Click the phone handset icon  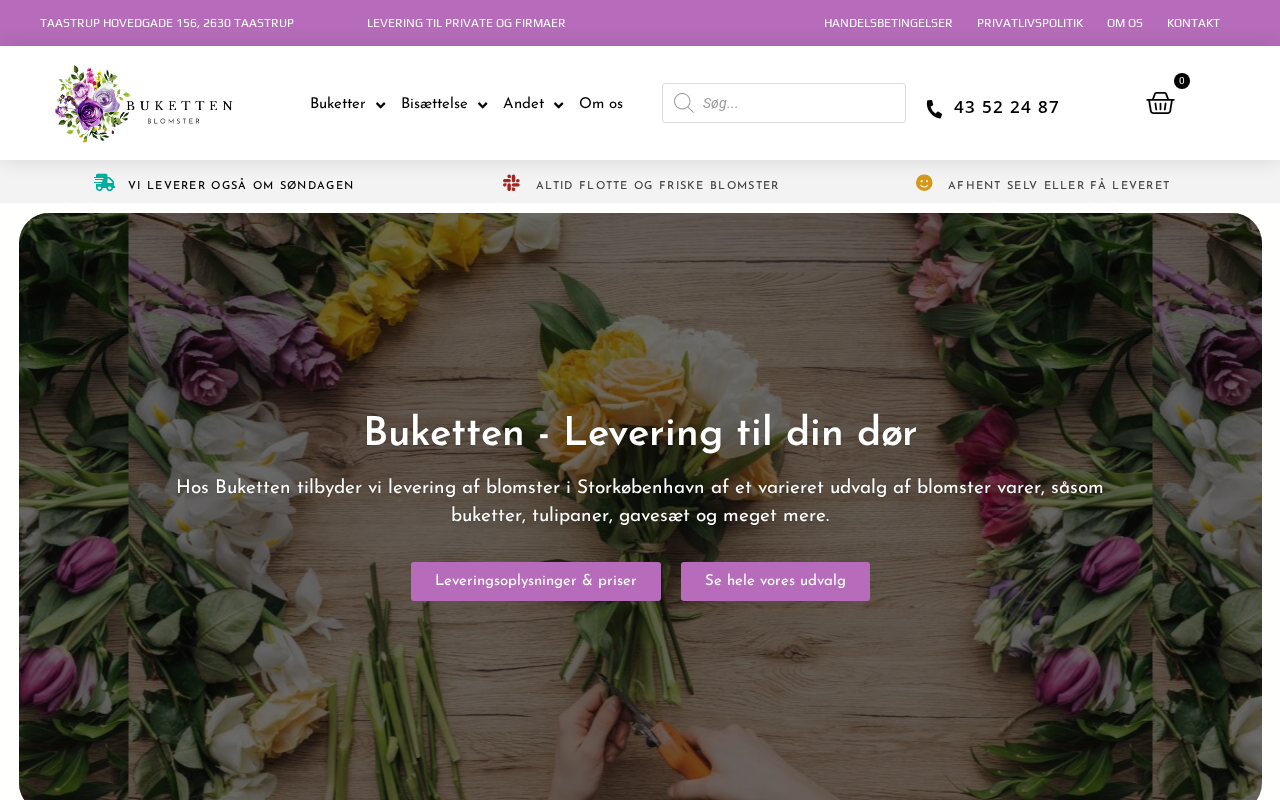[x=934, y=109]
